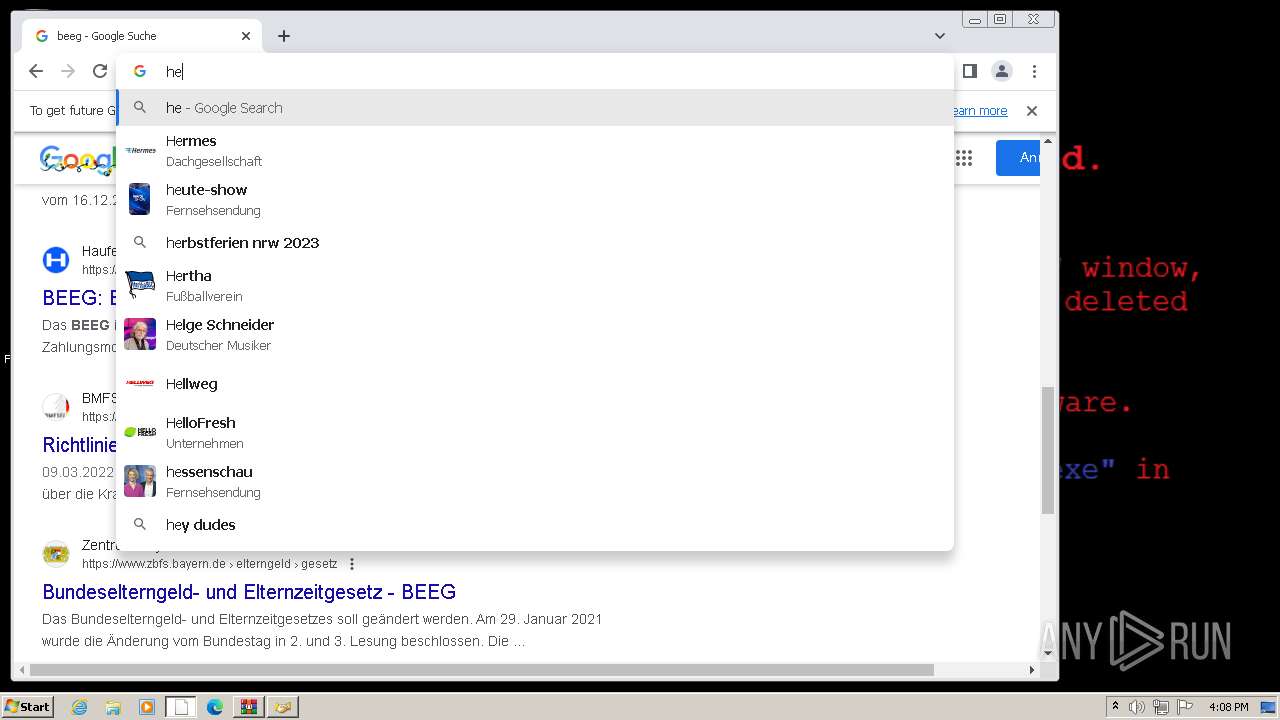Toggle the browser side panel

(x=969, y=71)
